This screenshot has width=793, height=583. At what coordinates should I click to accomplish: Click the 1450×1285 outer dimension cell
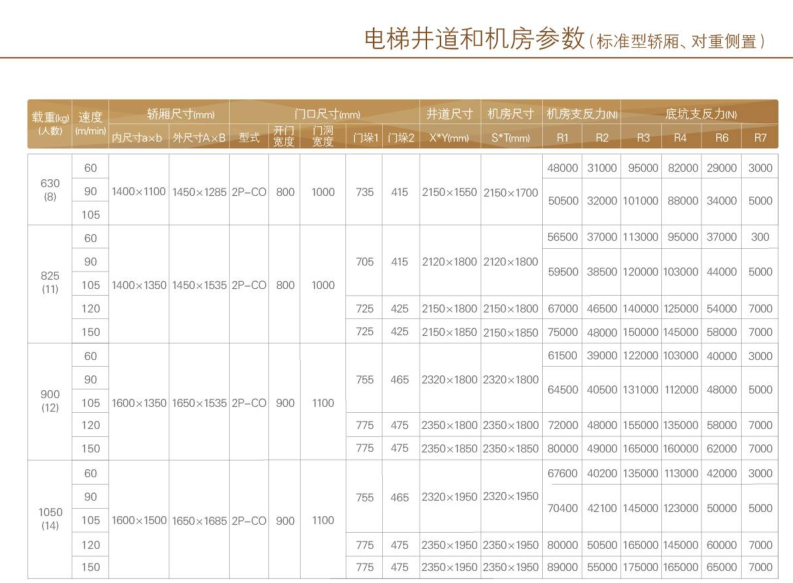[x=199, y=191]
